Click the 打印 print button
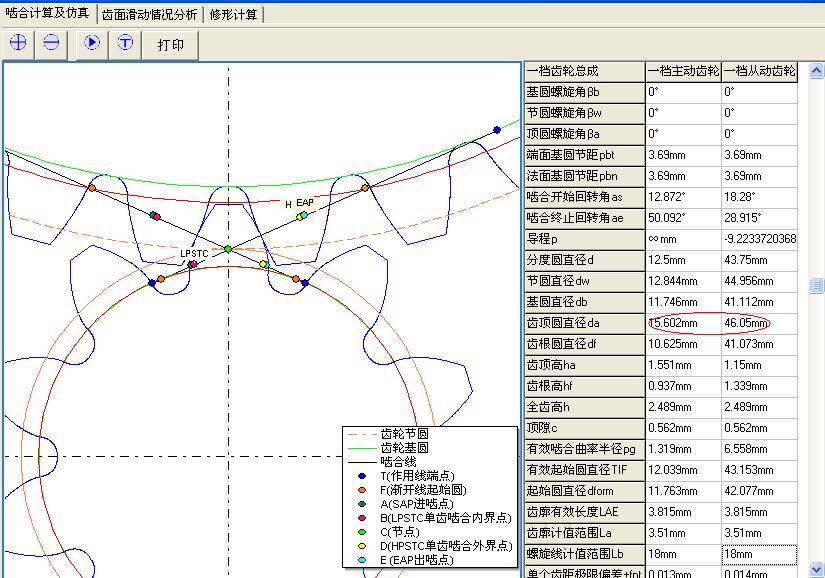 (170, 45)
